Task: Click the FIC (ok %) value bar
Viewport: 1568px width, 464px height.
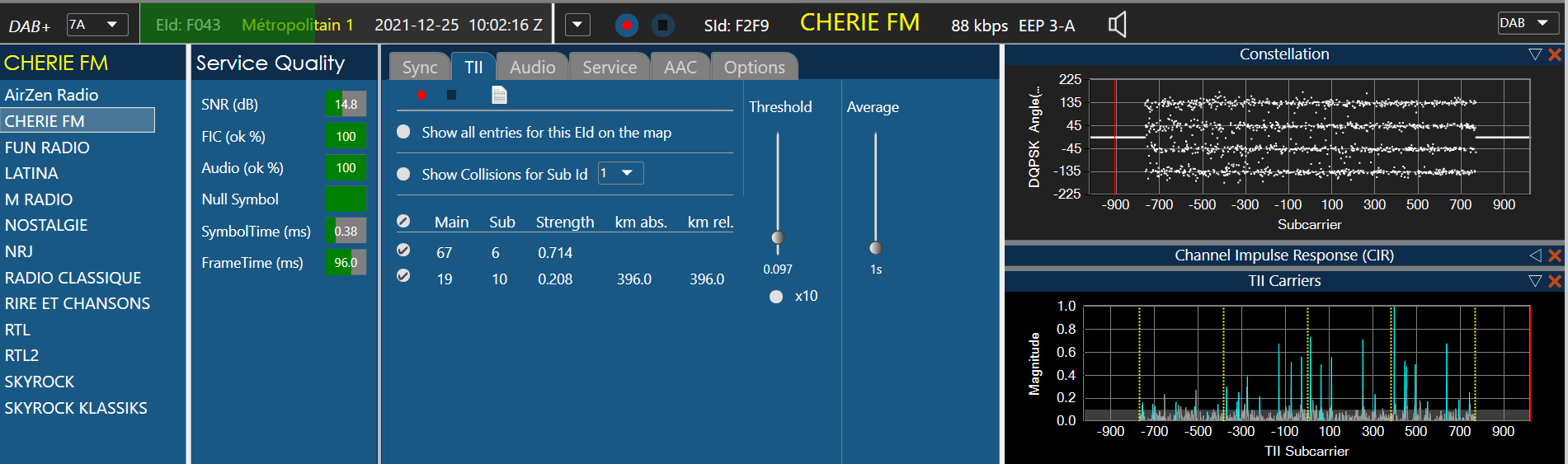Action: pos(346,136)
